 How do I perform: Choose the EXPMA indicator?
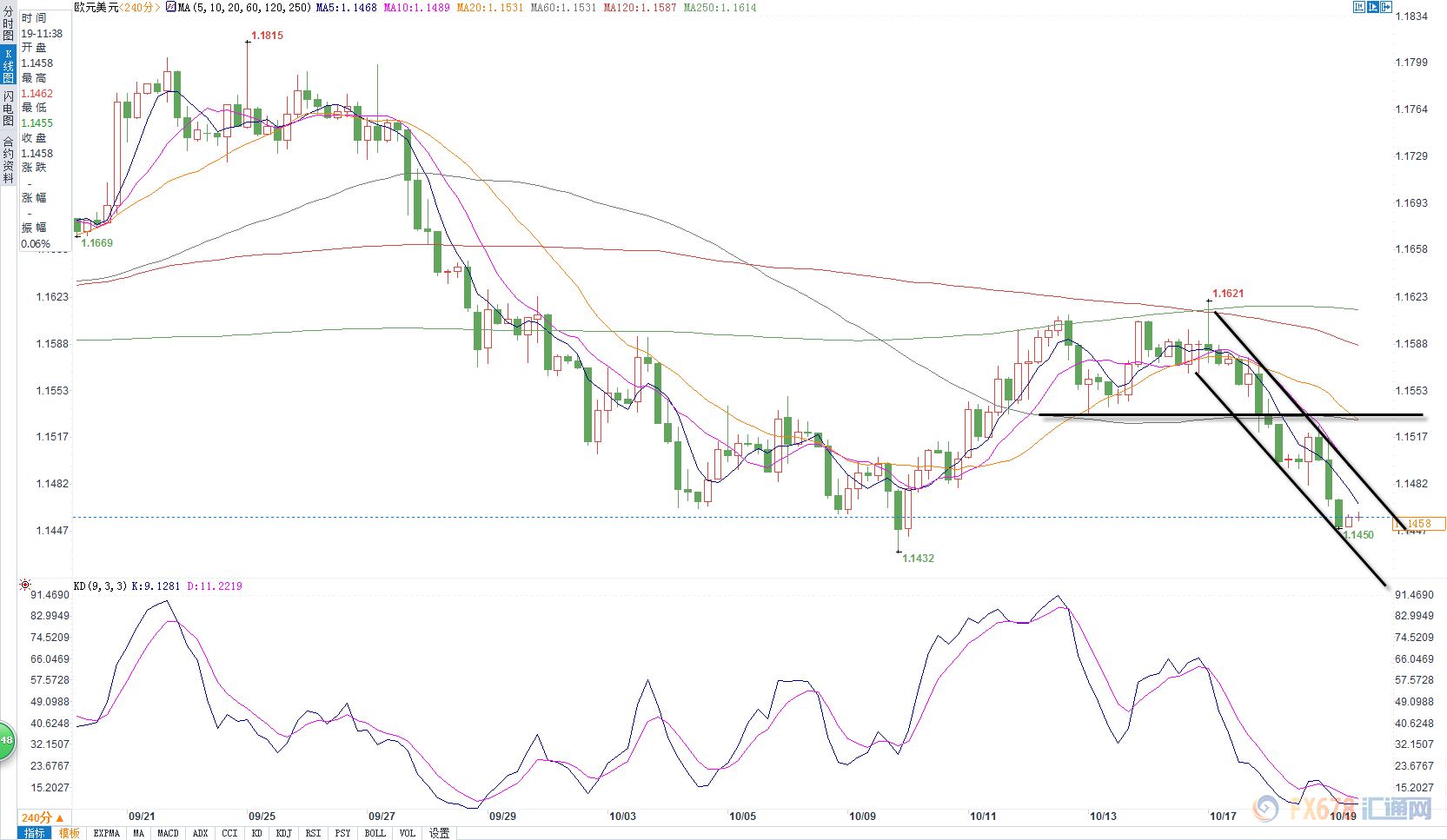tap(106, 833)
